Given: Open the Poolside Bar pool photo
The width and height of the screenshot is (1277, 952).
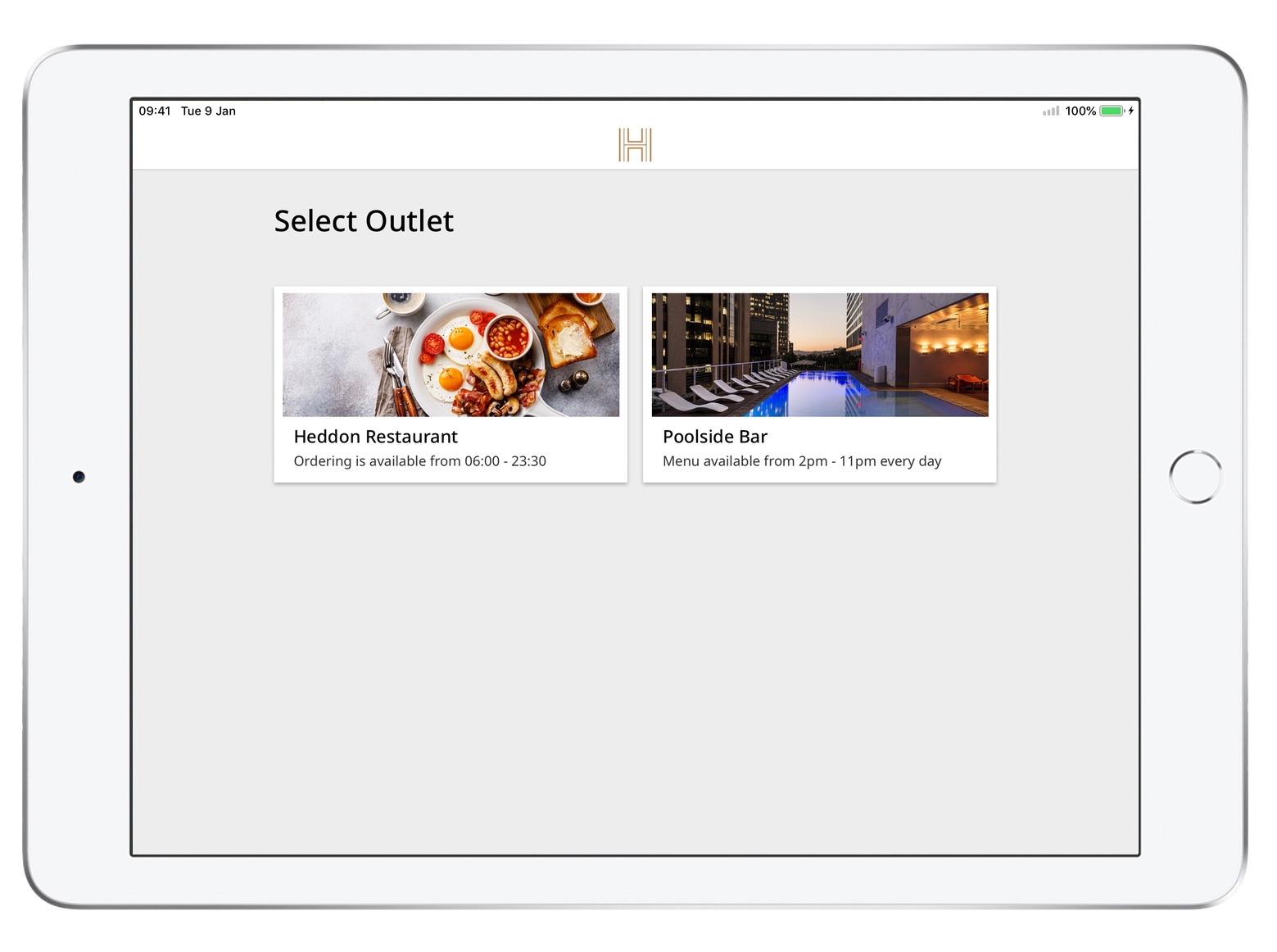Looking at the screenshot, I should [x=820, y=355].
